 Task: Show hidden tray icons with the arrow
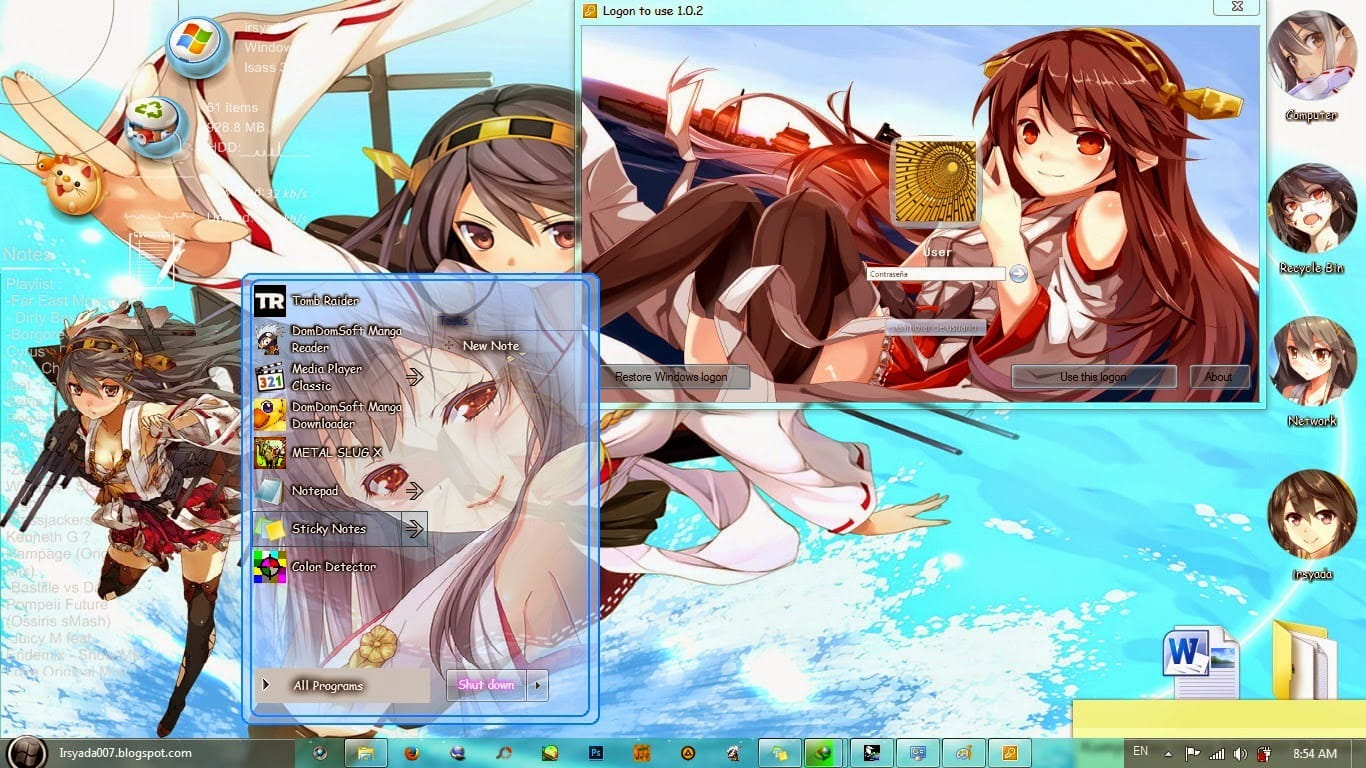click(1168, 753)
